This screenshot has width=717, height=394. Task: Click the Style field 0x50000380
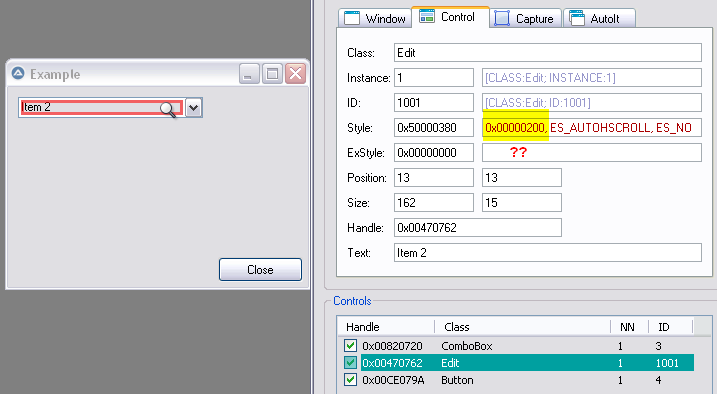(x=433, y=128)
